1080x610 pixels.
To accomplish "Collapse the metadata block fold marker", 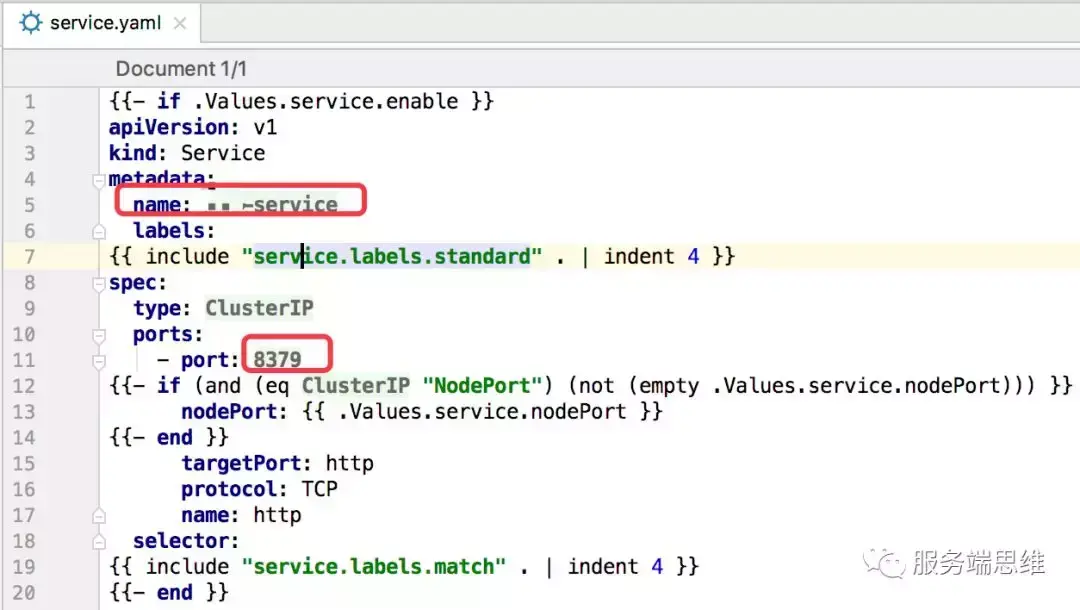I will pyautogui.click(x=99, y=180).
